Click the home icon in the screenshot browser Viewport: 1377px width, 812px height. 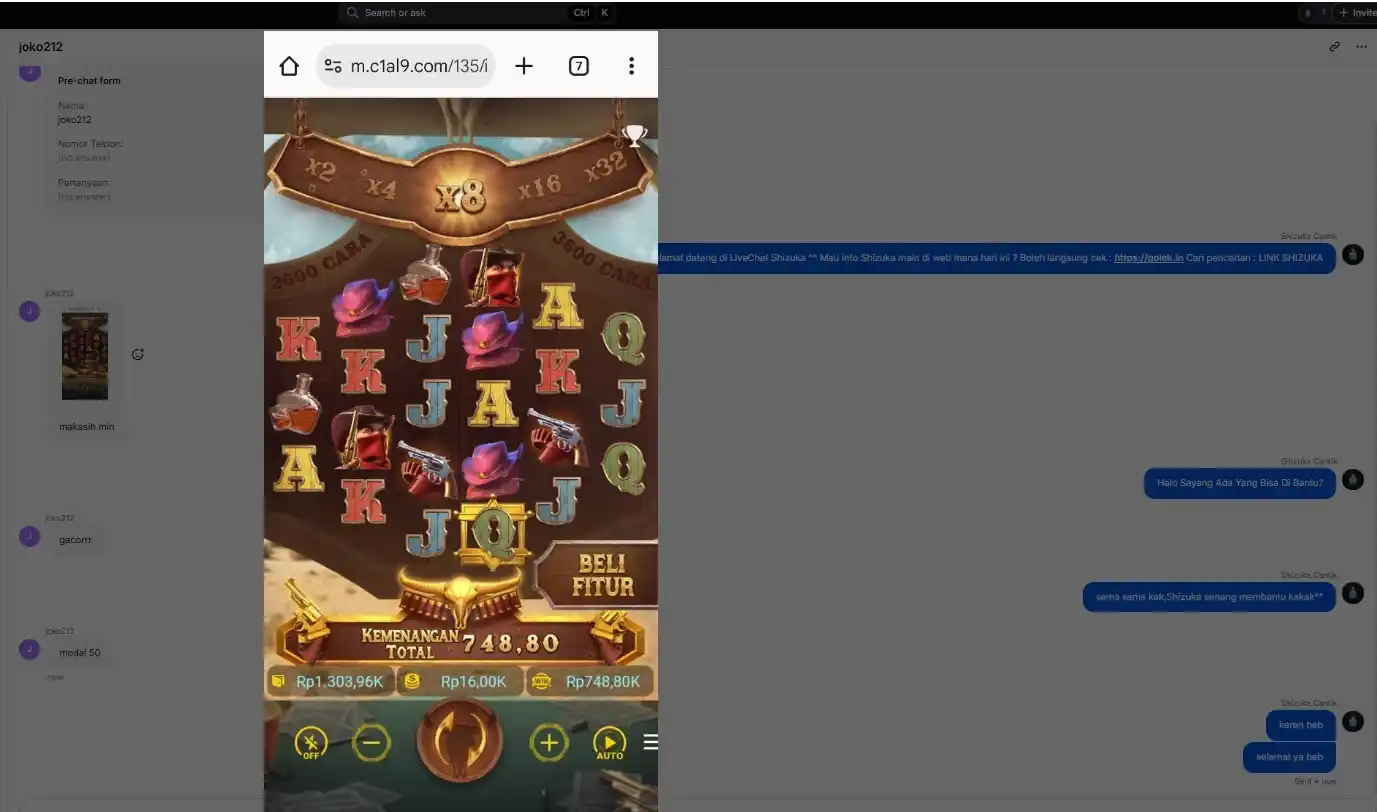click(289, 66)
